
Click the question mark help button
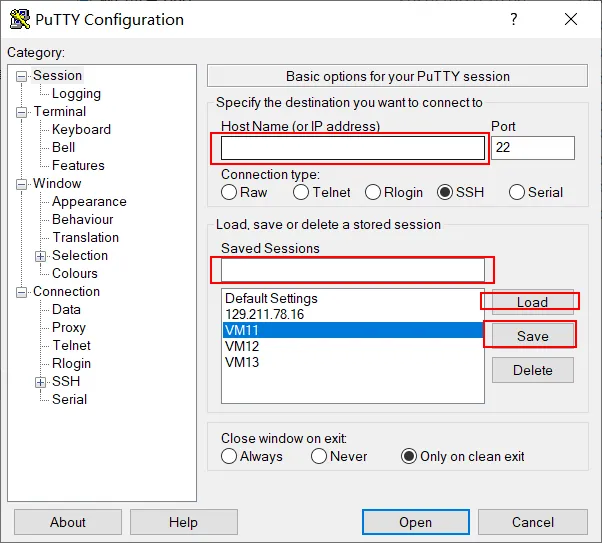click(514, 20)
